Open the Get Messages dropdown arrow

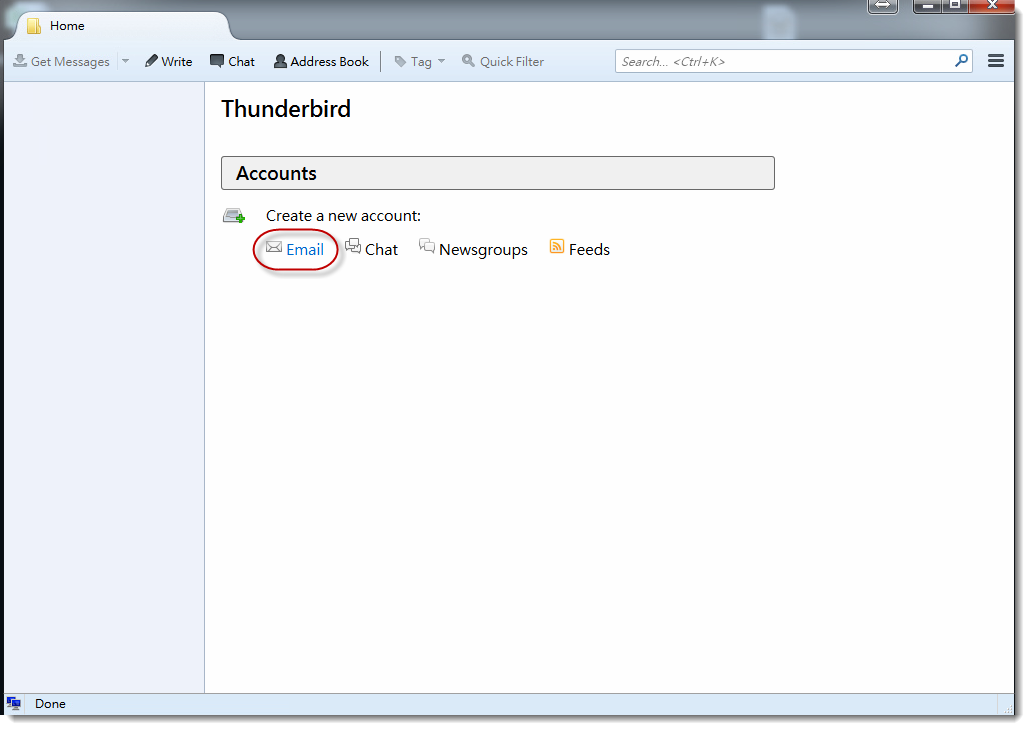[125, 61]
